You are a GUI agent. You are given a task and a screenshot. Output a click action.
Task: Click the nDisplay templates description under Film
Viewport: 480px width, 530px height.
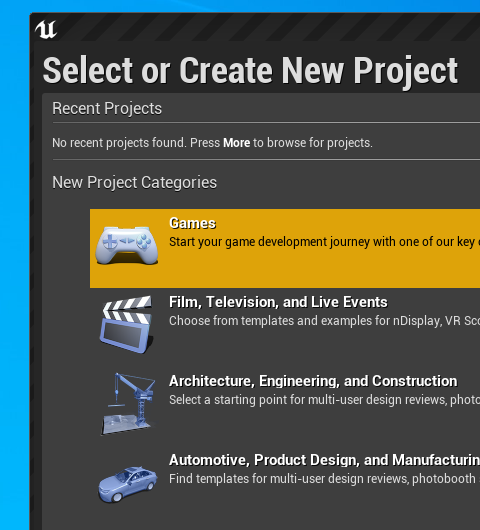click(325, 321)
